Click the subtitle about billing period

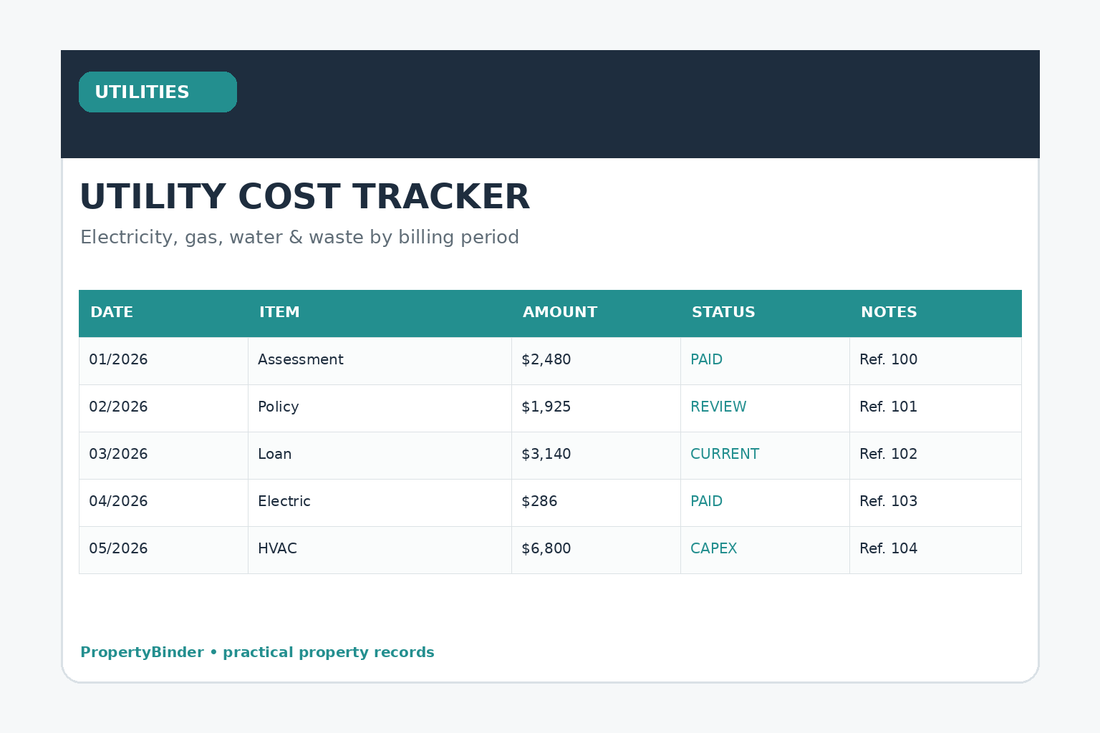coord(300,237)
